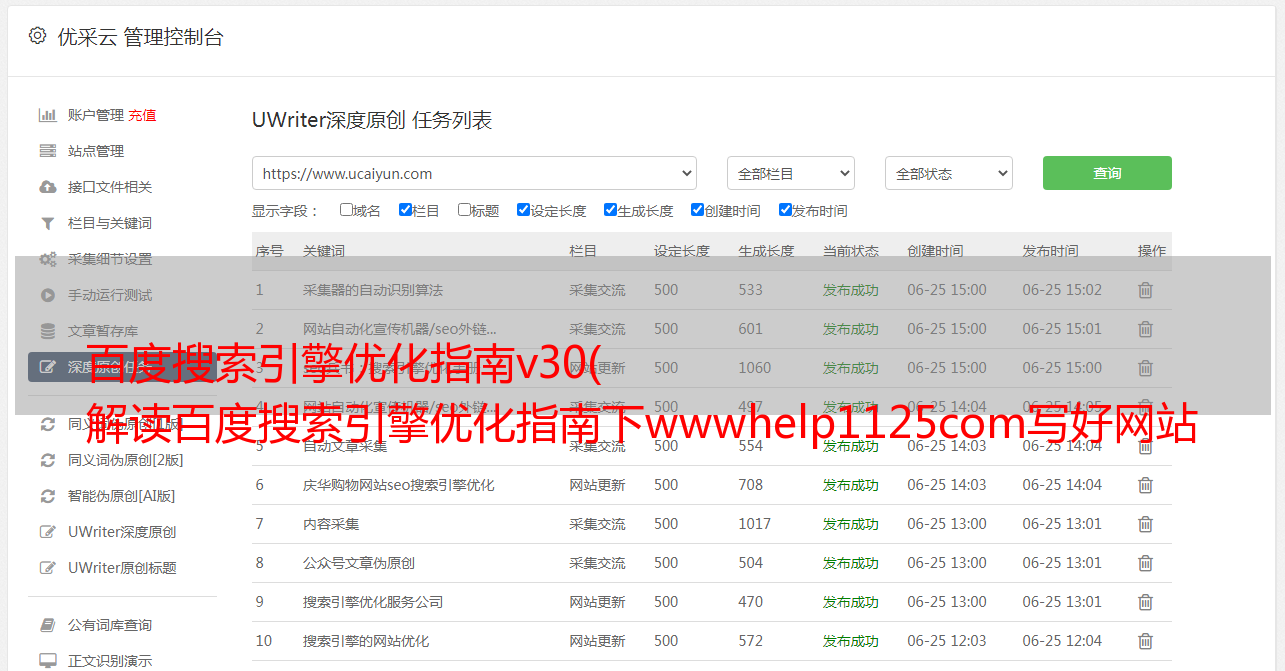Delete row 1 using its trash icon

click(1145, 290)
